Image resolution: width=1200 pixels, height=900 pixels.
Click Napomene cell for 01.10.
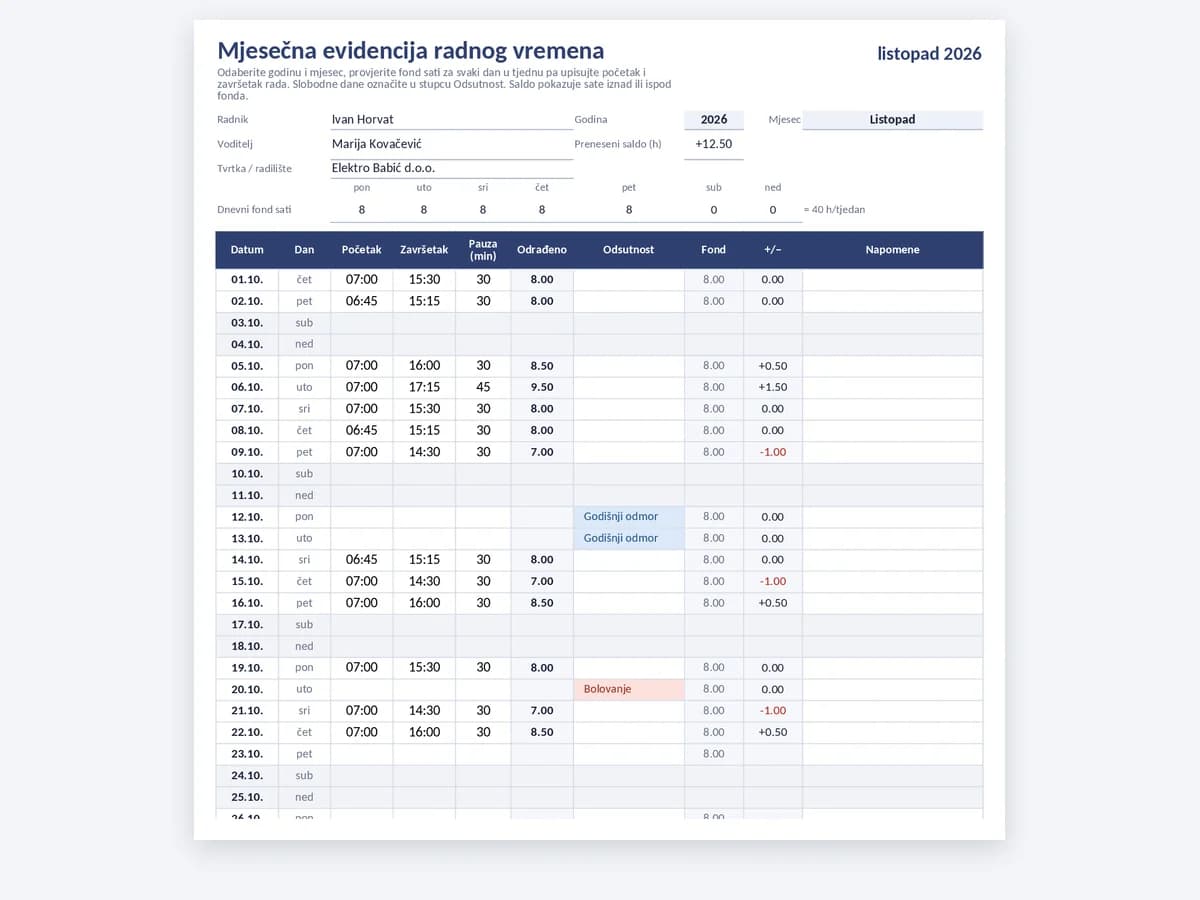coord(893,280)
